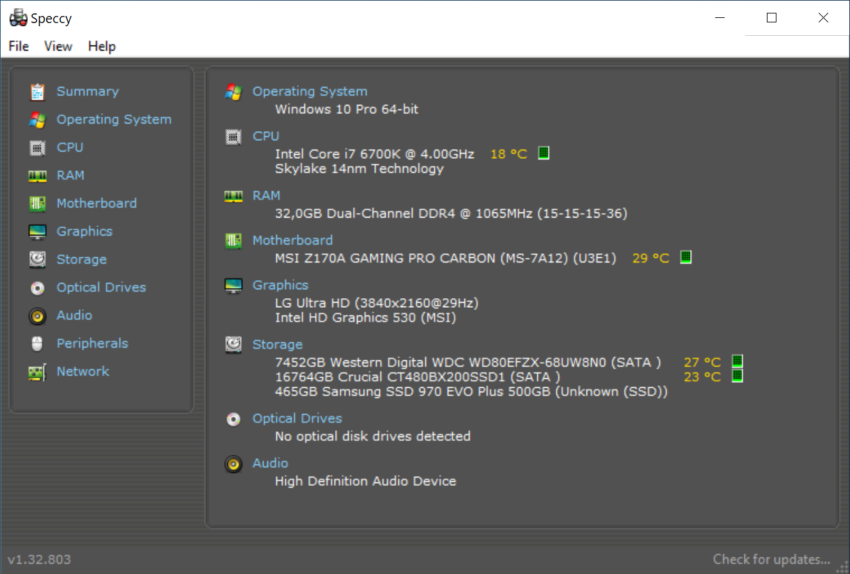Select Operating System in the sidebar list
Screen dimensions: 850x574
coord(113,119)
